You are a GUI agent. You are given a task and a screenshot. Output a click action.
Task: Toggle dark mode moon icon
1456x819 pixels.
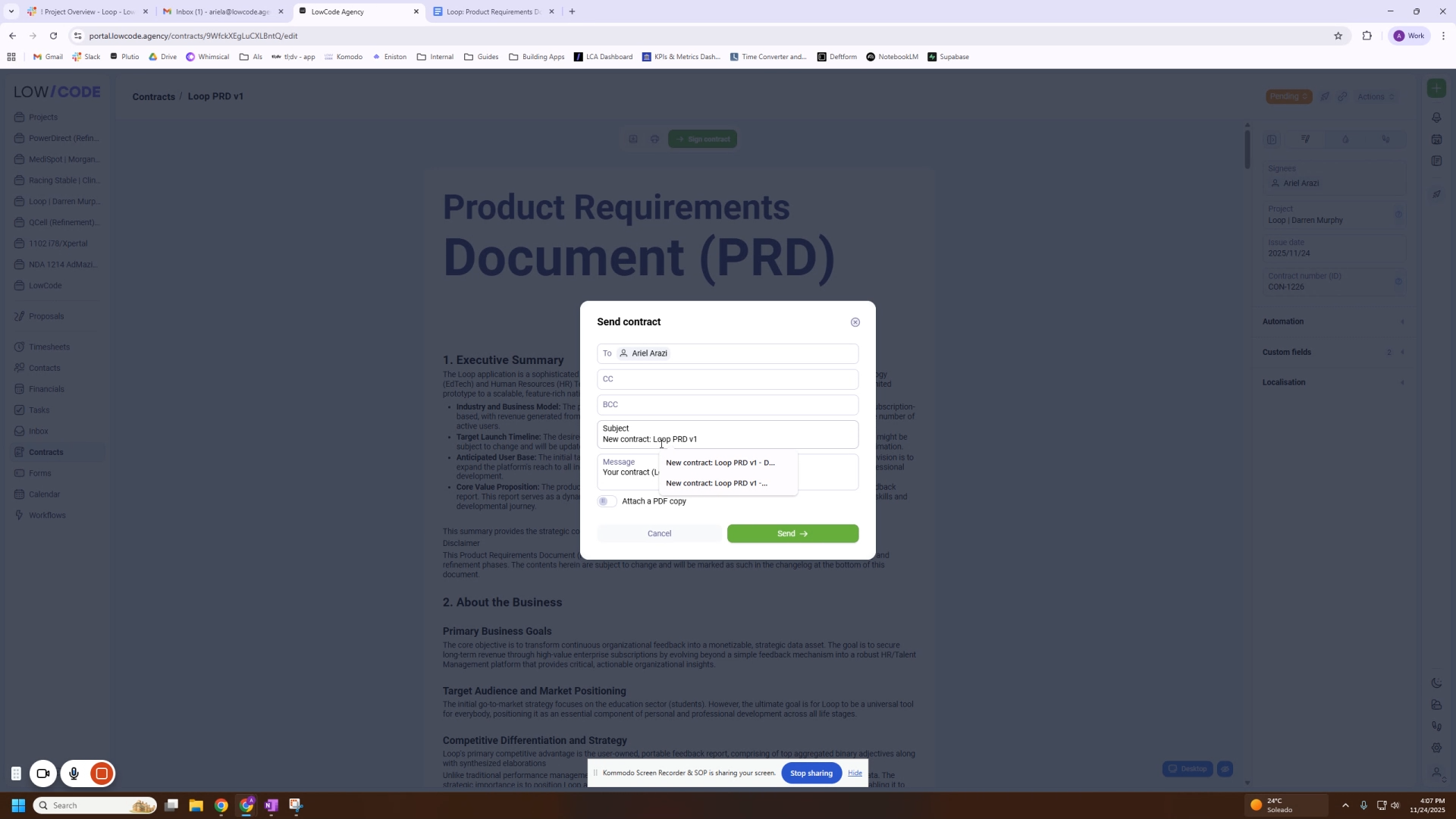coord(1436,683)
